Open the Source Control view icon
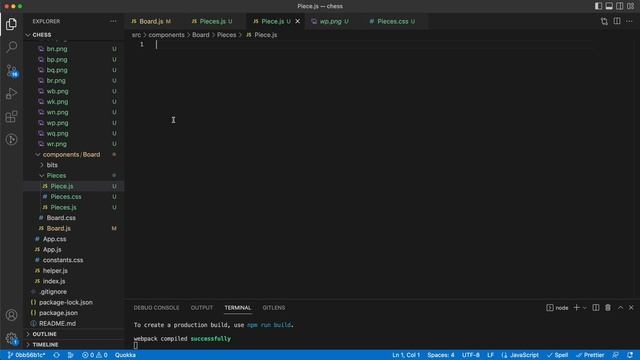Screen dimensions: 640x360 click(x=11, y=71)
